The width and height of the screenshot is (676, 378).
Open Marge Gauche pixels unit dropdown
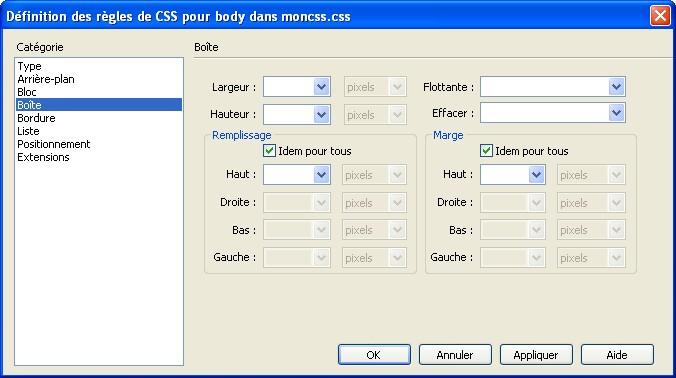[x=617, y=258]
